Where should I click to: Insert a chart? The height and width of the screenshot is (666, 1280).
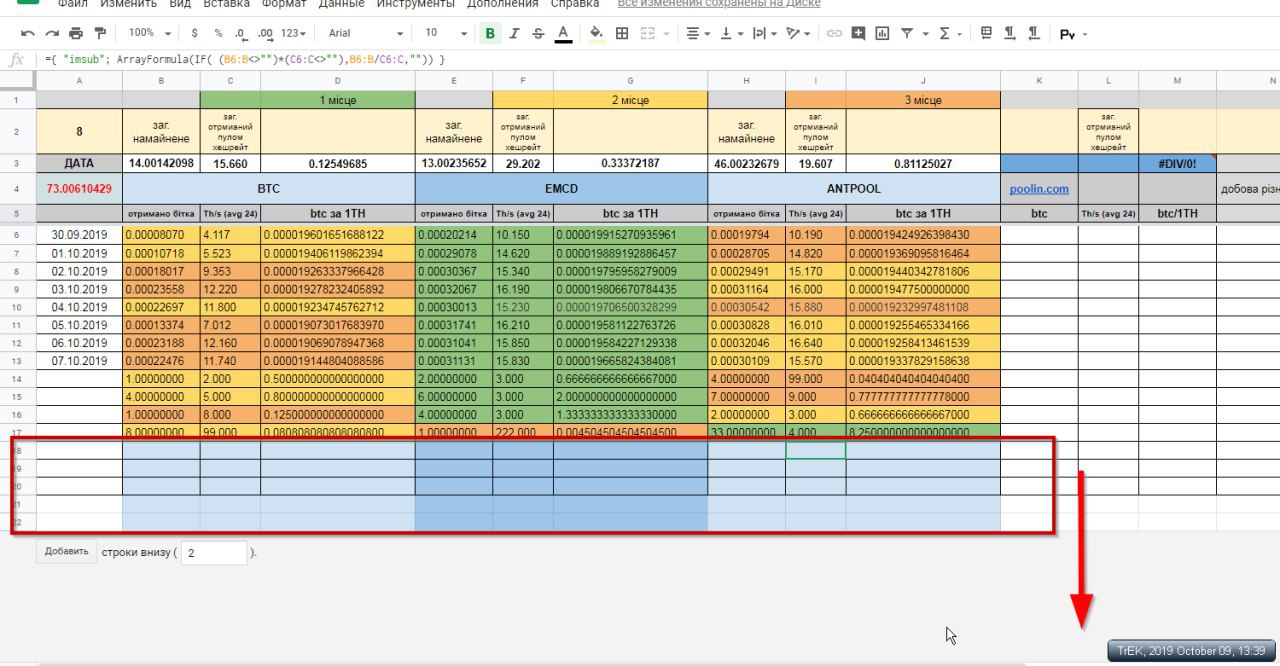tap(882, 33)
